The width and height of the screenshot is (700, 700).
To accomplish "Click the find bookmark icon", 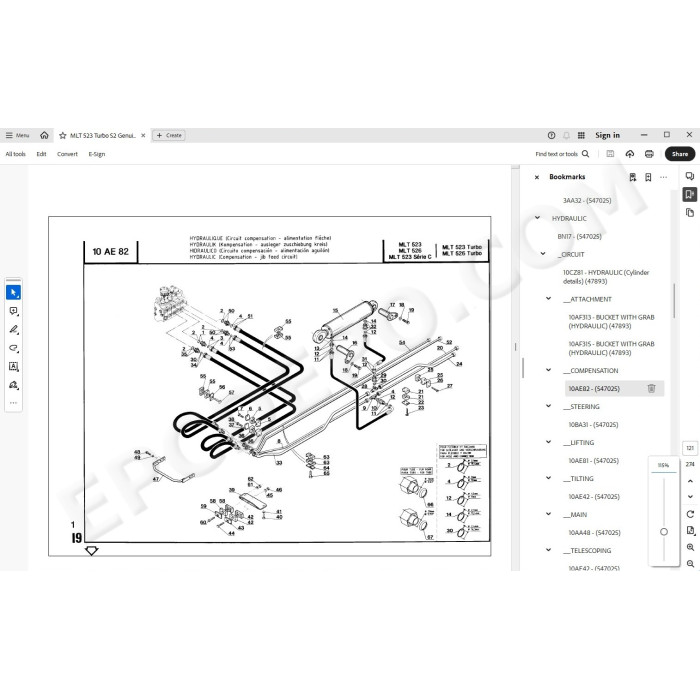I will (x=633, y=177).
